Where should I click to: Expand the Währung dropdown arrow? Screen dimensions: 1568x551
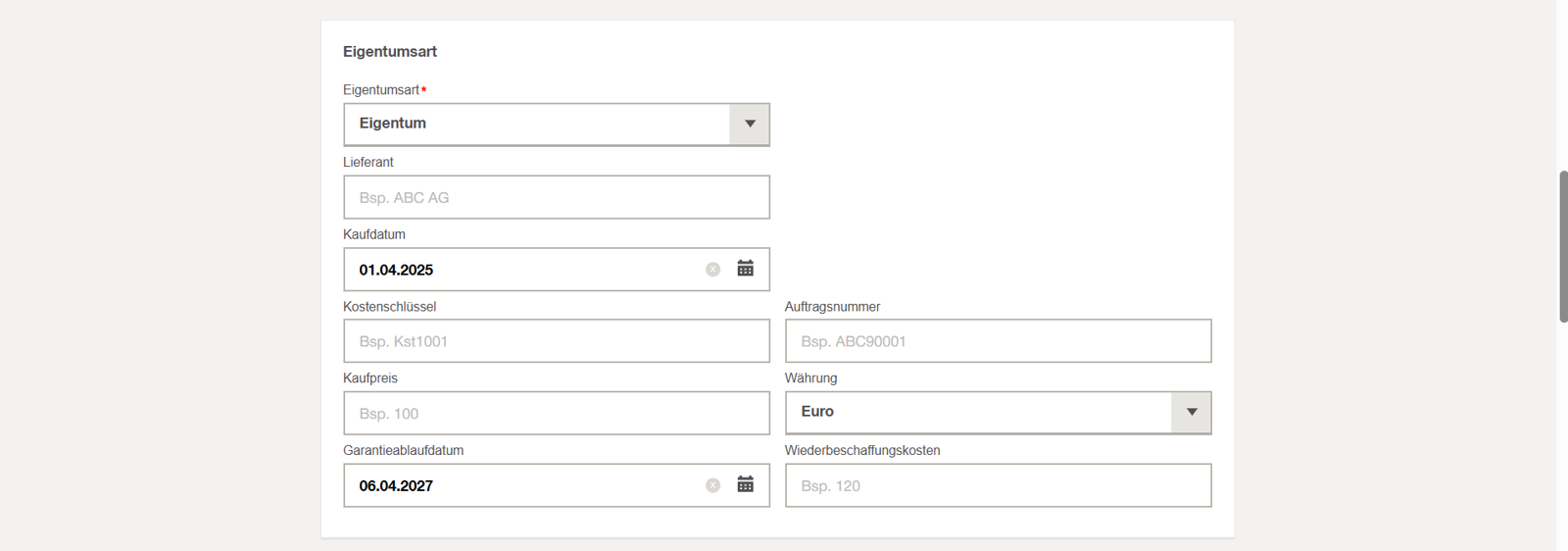tap(1191, 413)
